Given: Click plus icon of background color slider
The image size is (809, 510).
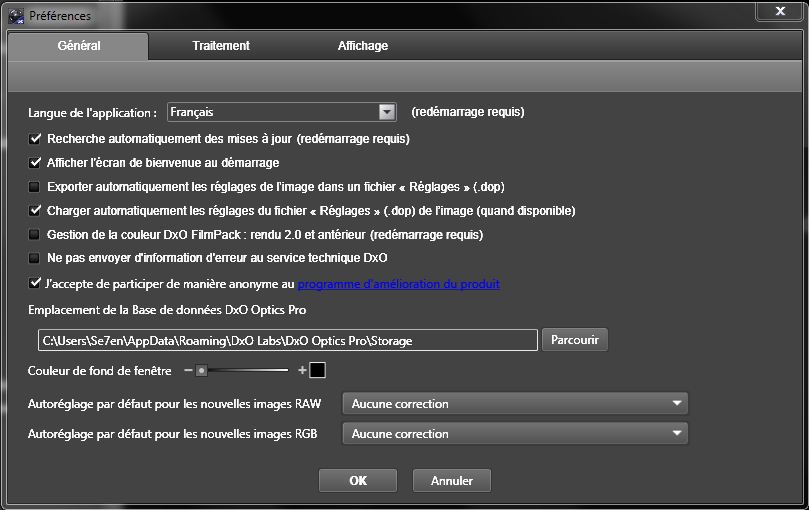Looking at the screenshot, I should (302, 370).
